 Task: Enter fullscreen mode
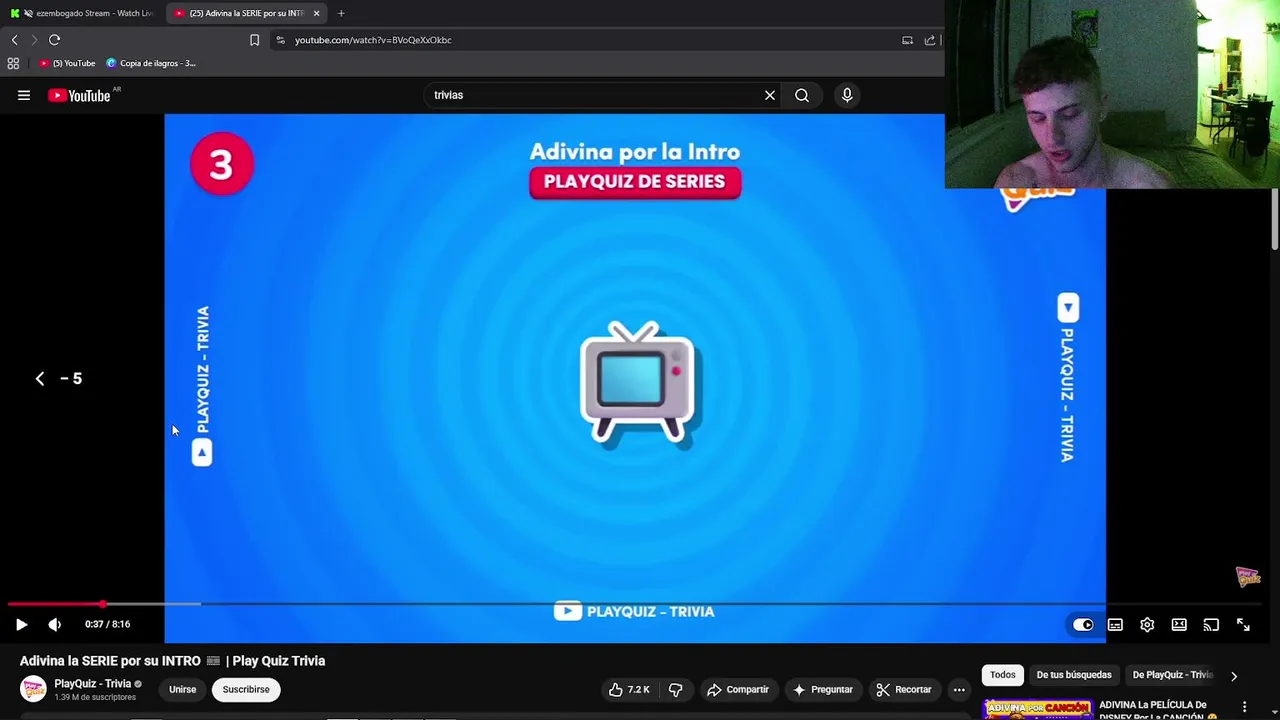(x=1243, y=625)
